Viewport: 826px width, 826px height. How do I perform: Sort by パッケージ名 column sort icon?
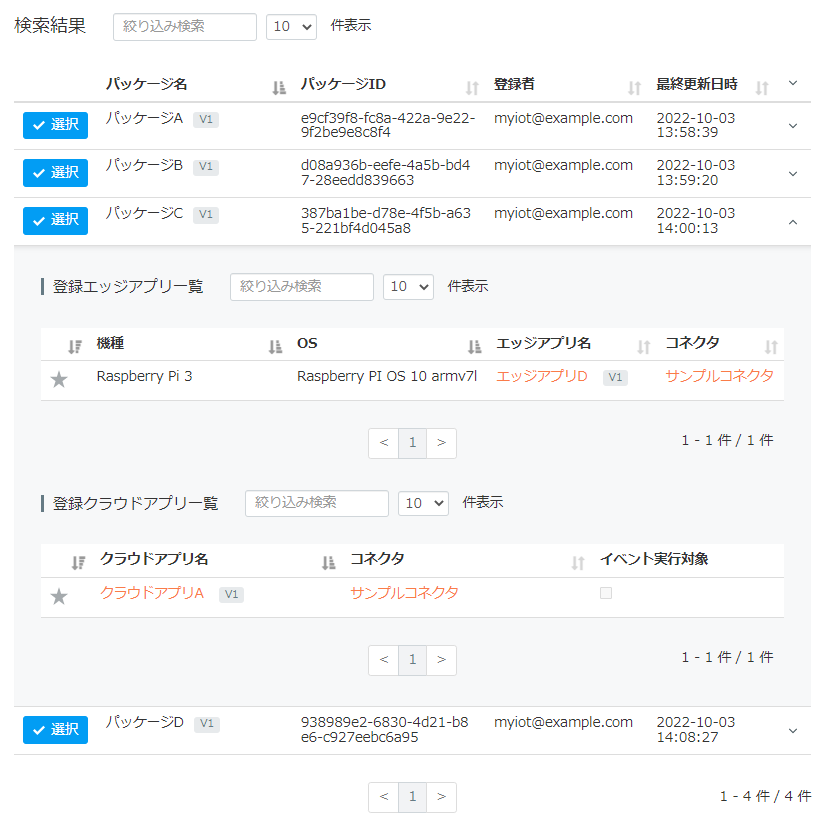click(279, 88)
